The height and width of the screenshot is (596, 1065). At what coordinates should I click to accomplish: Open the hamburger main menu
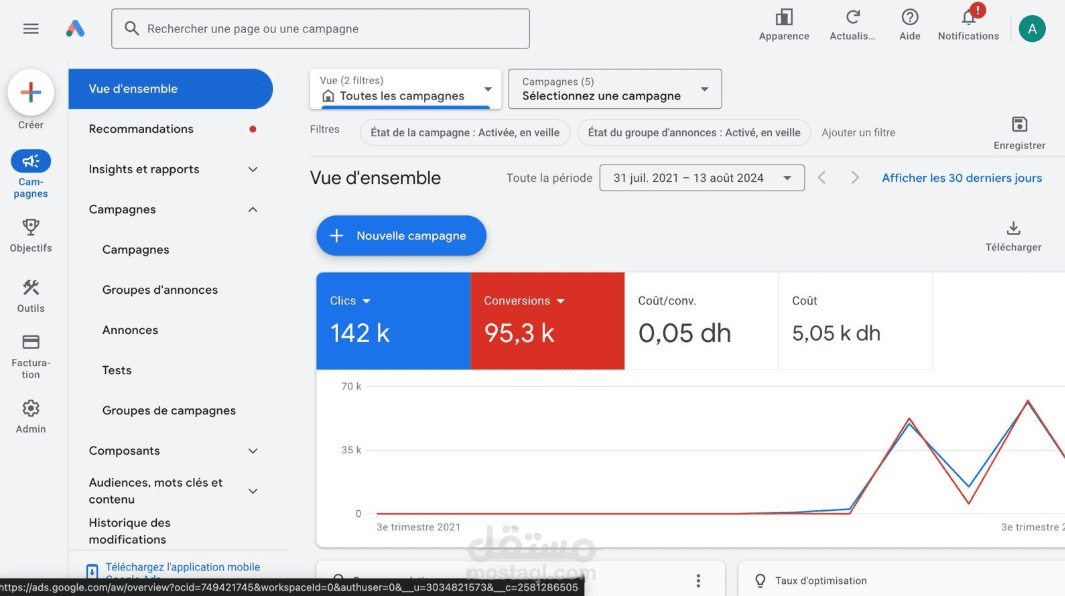31,29
